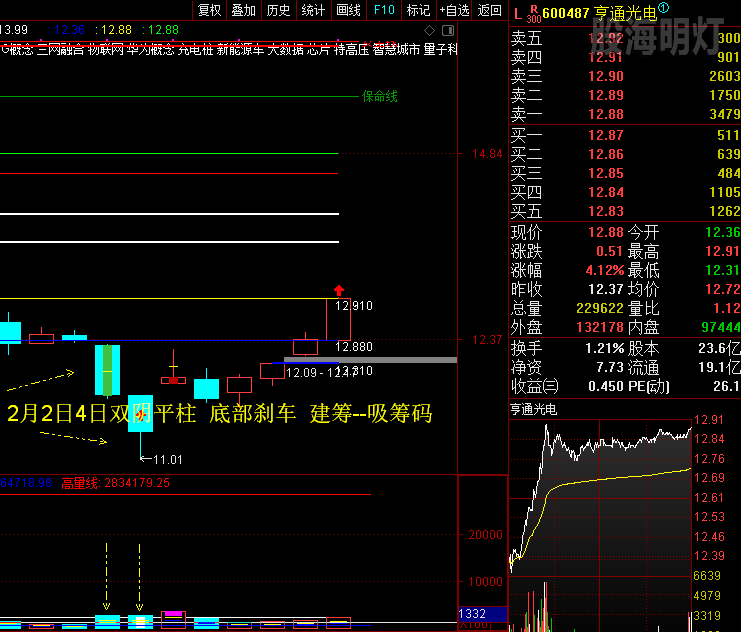Click the 亨通光电 intraday chart title

[534, 409]
